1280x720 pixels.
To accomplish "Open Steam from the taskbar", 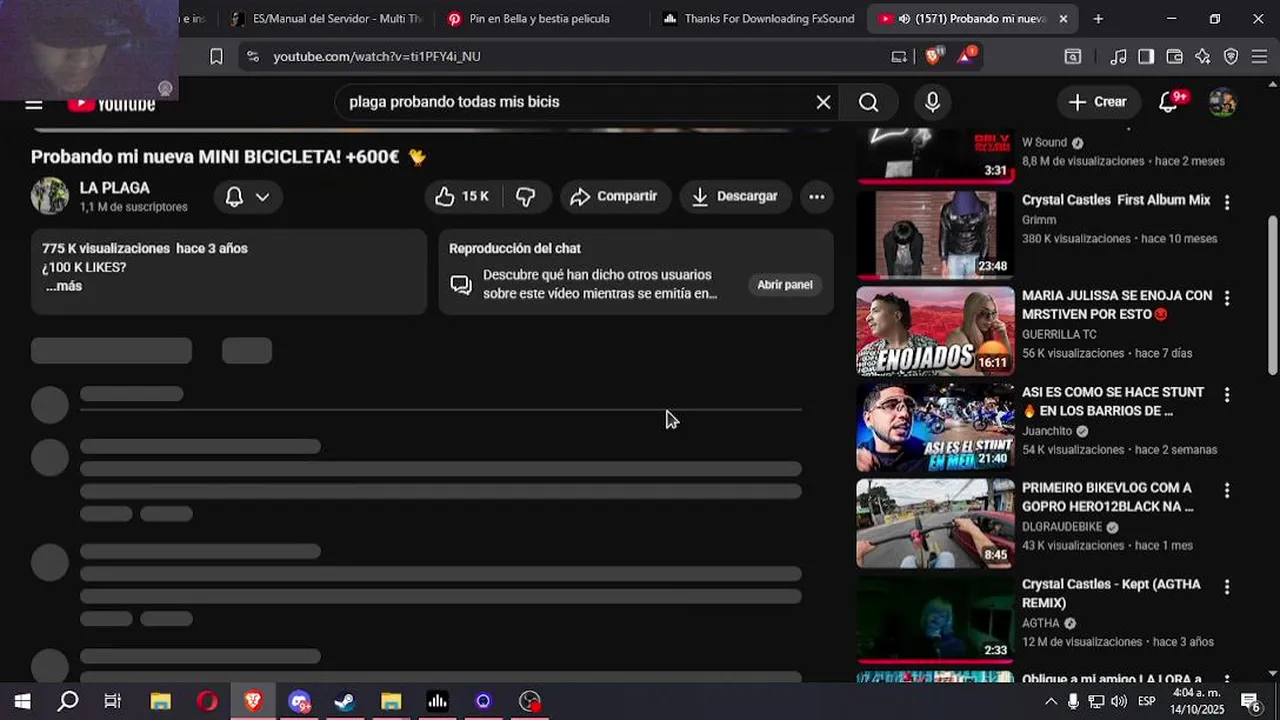I will [x=344, y=702].
